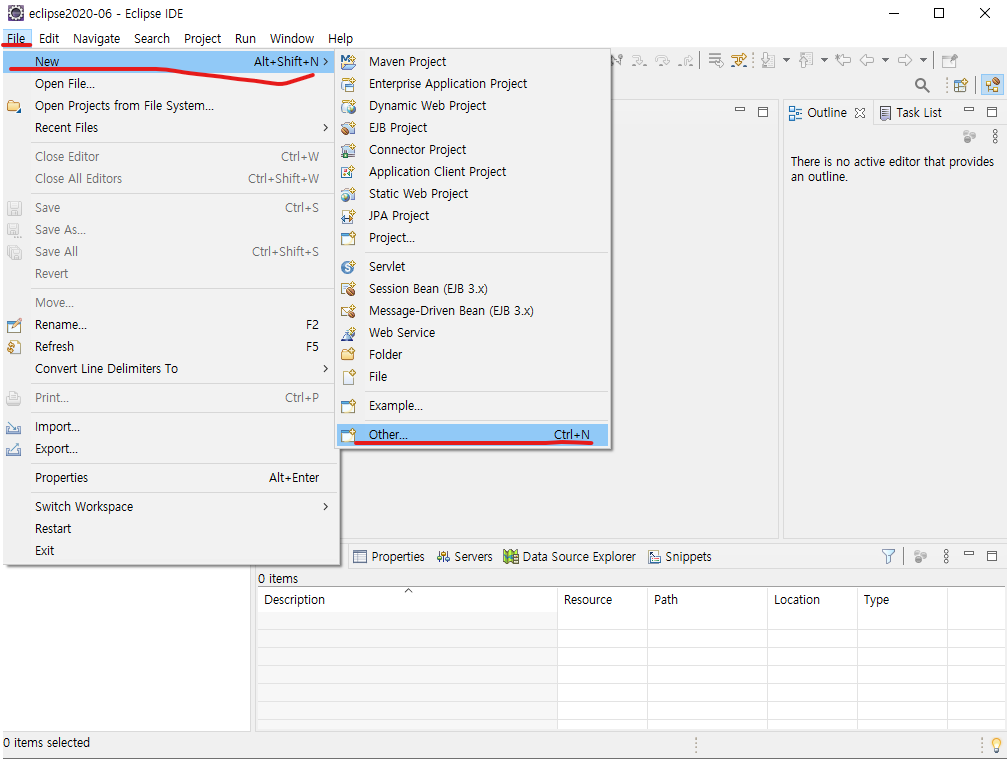The width and height of the screenshot is (1007, 759).
Task: Open the Data Source Explorer tab
Action: pyautogui.click(x=570, y=557)
